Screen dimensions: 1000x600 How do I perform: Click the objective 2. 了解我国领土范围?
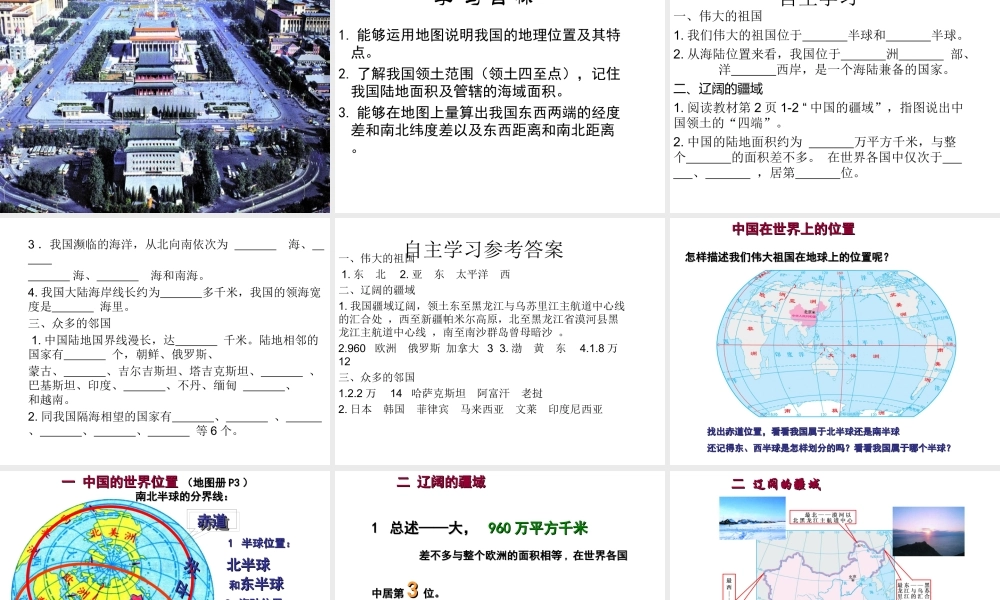click(x=480, y=82)
